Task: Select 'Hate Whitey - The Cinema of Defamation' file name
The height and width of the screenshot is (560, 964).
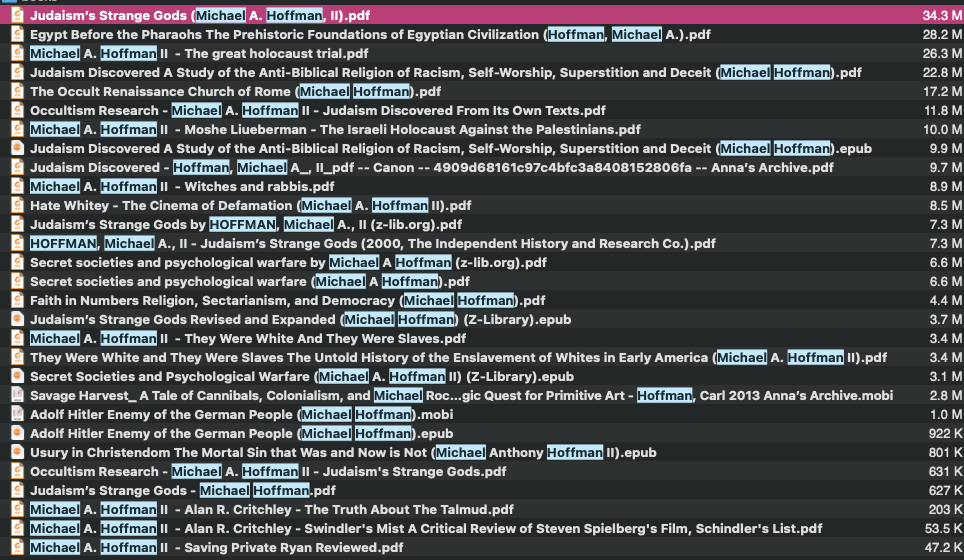Action: [x=251, y=205]
